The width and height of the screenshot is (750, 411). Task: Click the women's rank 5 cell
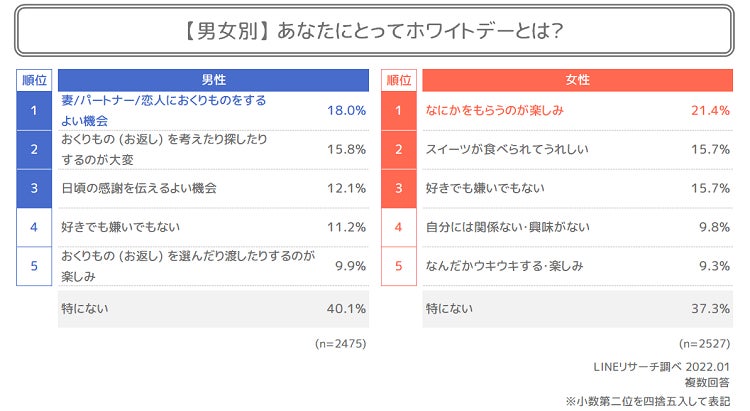(398, 266)
